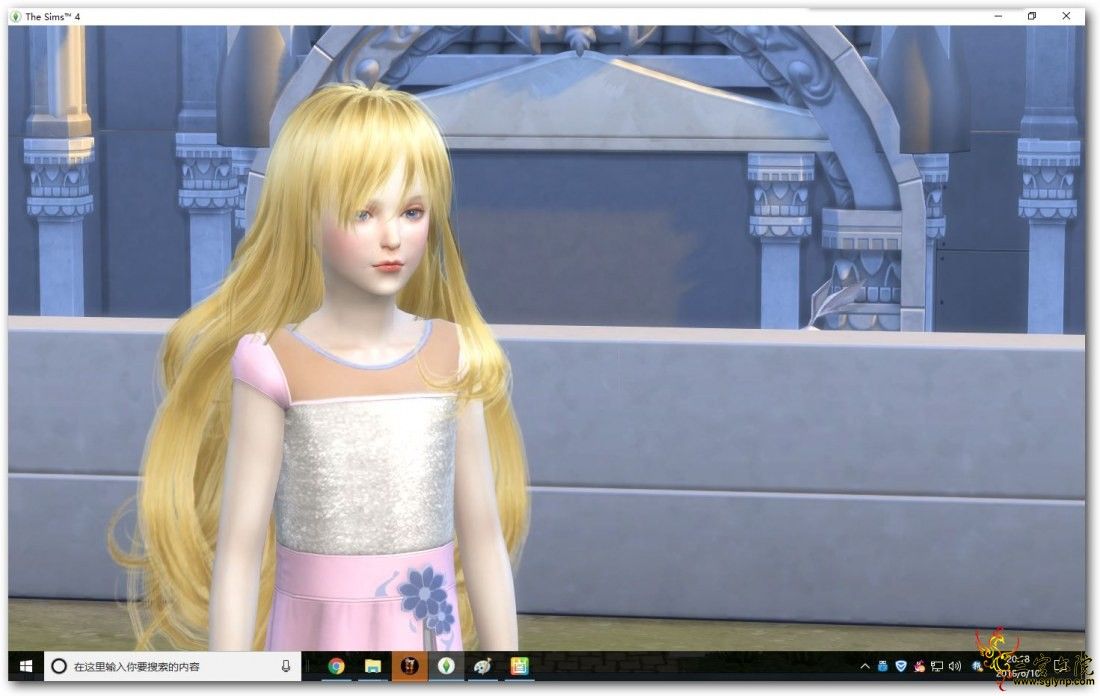The height and width of the screenshot is (696, 1100).
Task: Focus the taskbar search input field
Action: tap(173, 666)
